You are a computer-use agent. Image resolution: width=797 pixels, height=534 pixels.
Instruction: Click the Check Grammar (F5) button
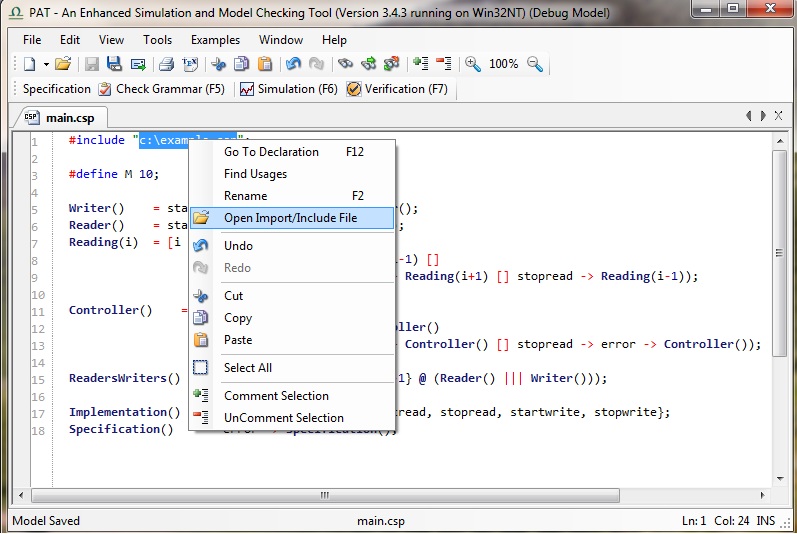click(x=161, y=89)
